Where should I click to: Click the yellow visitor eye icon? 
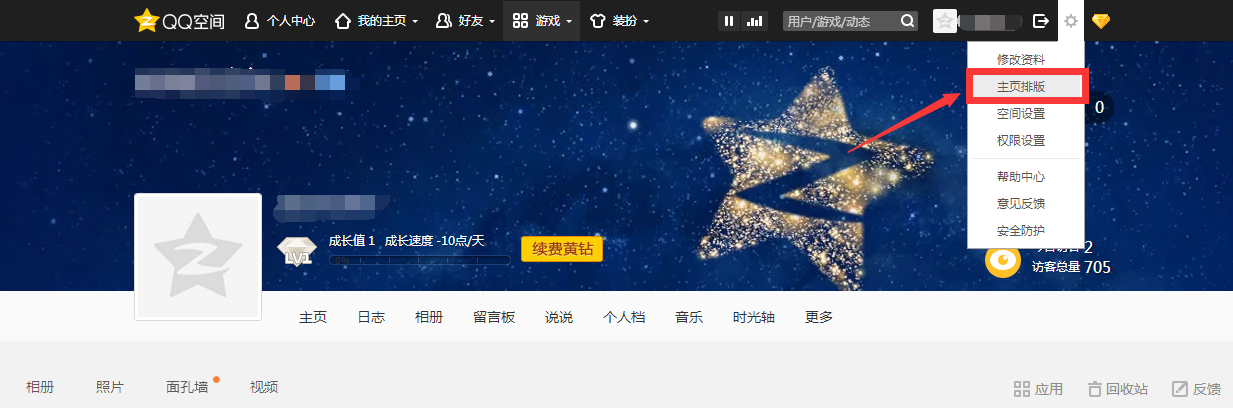click(1002, 261)
